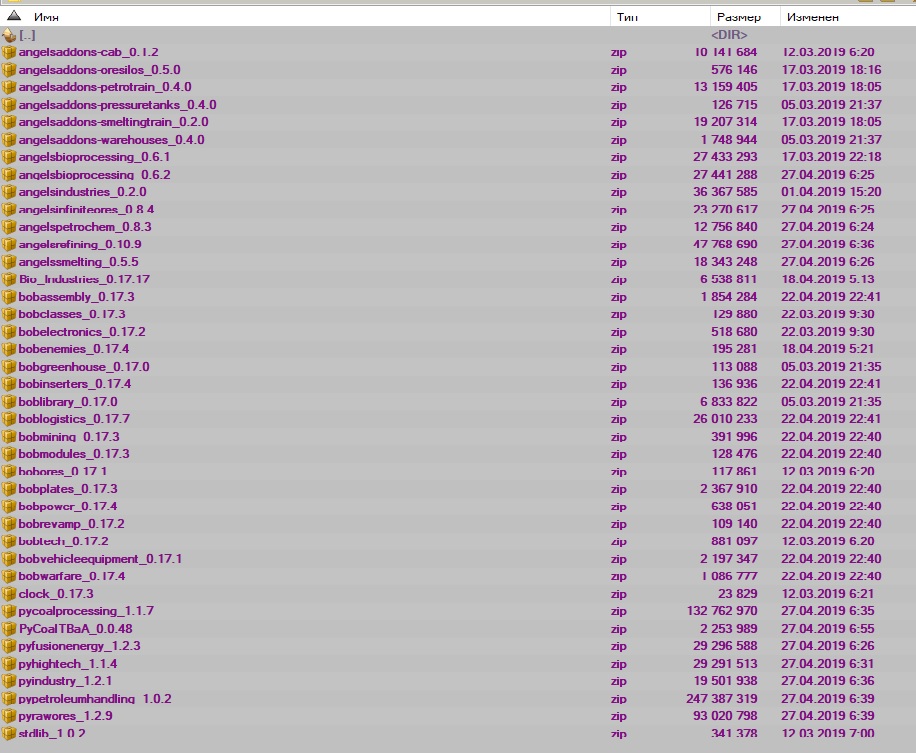
Task: Sort files by the Размер column header
Action: [x=738, y=17]
